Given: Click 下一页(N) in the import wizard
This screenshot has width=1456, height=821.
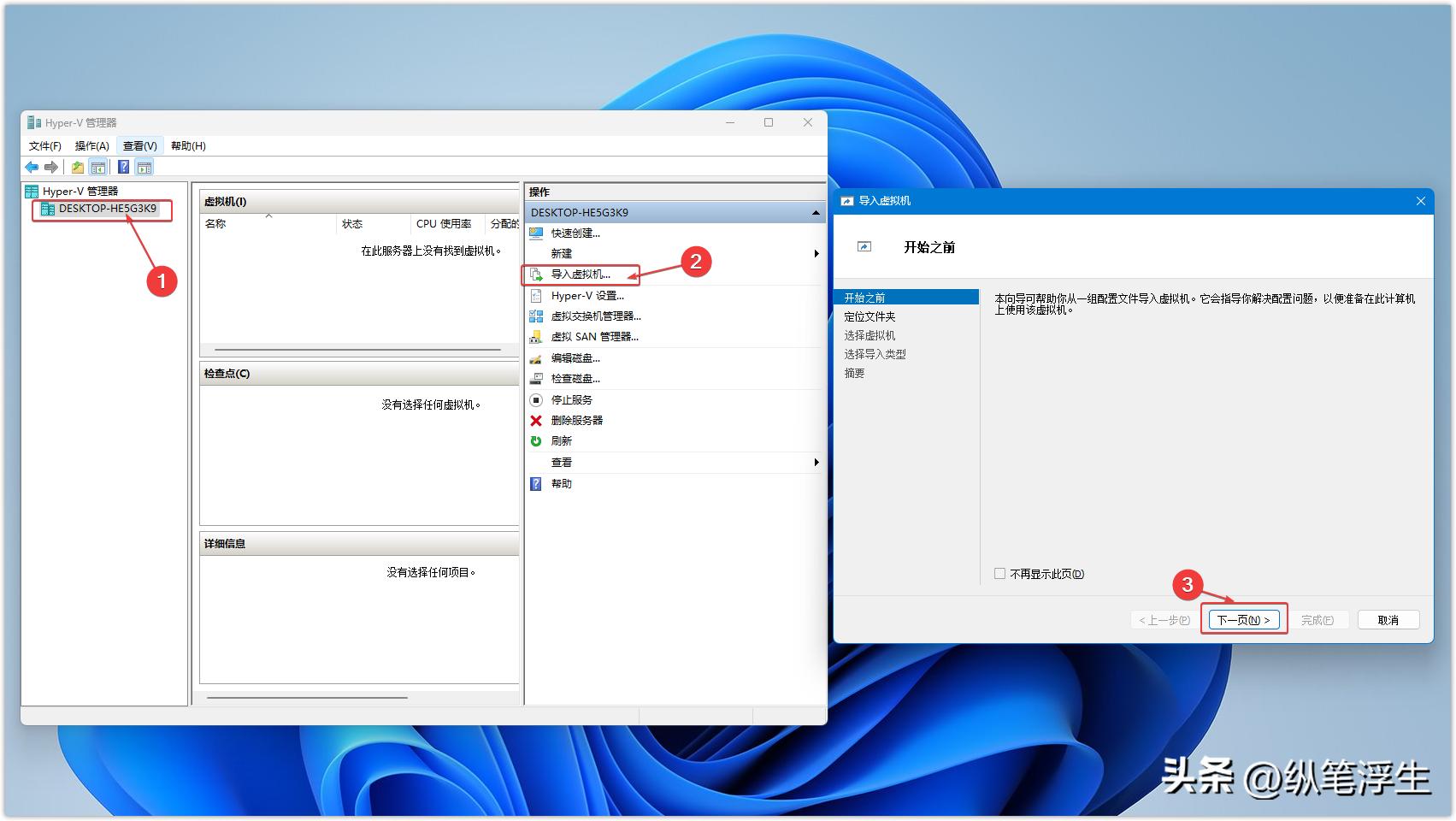Looking at the screenshot, I should coord(1243,619).
